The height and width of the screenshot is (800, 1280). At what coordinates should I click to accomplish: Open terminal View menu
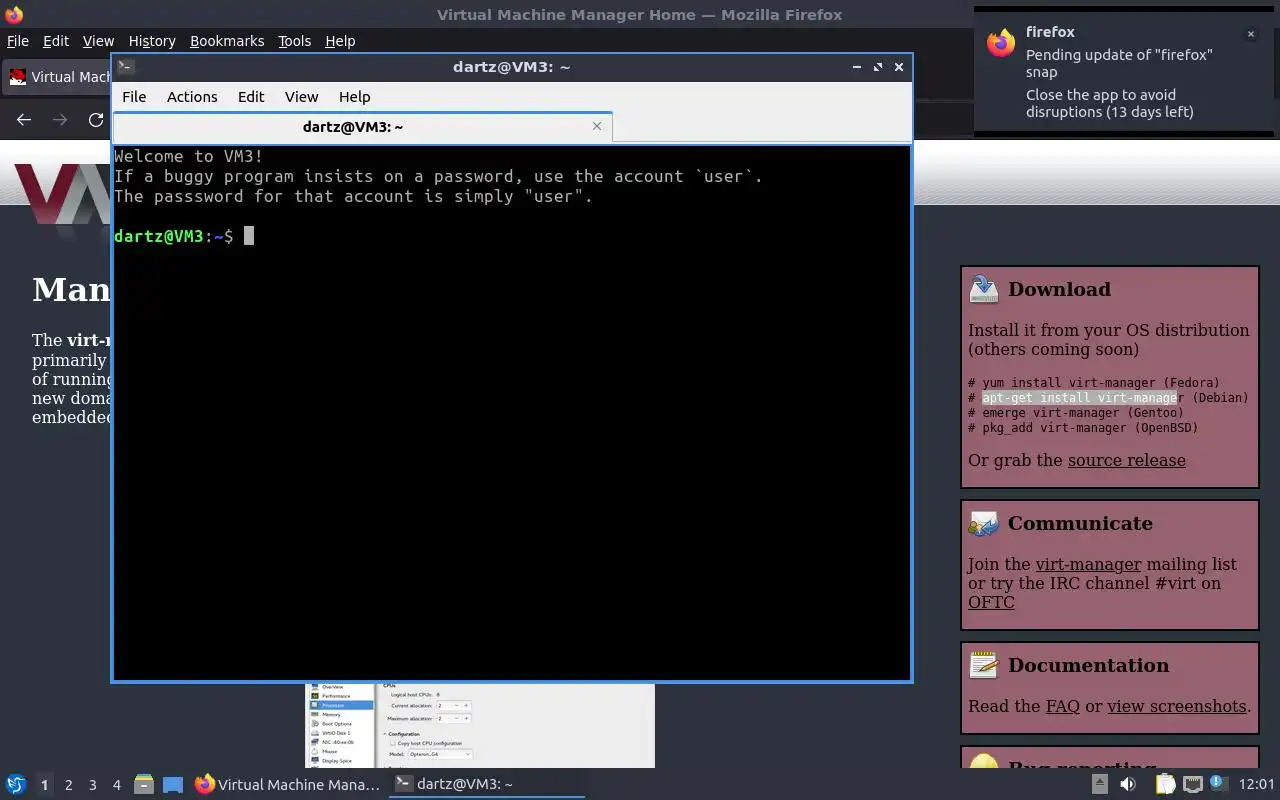tap(301, 97)
